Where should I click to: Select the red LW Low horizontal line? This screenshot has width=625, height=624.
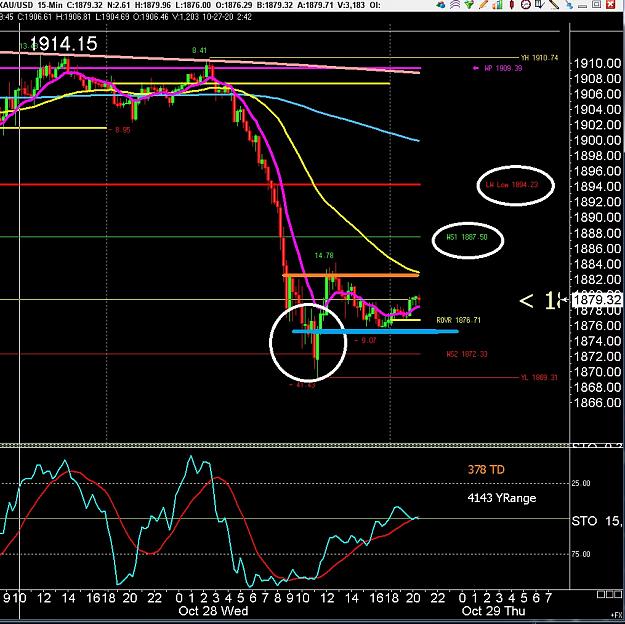click(210, 185)
